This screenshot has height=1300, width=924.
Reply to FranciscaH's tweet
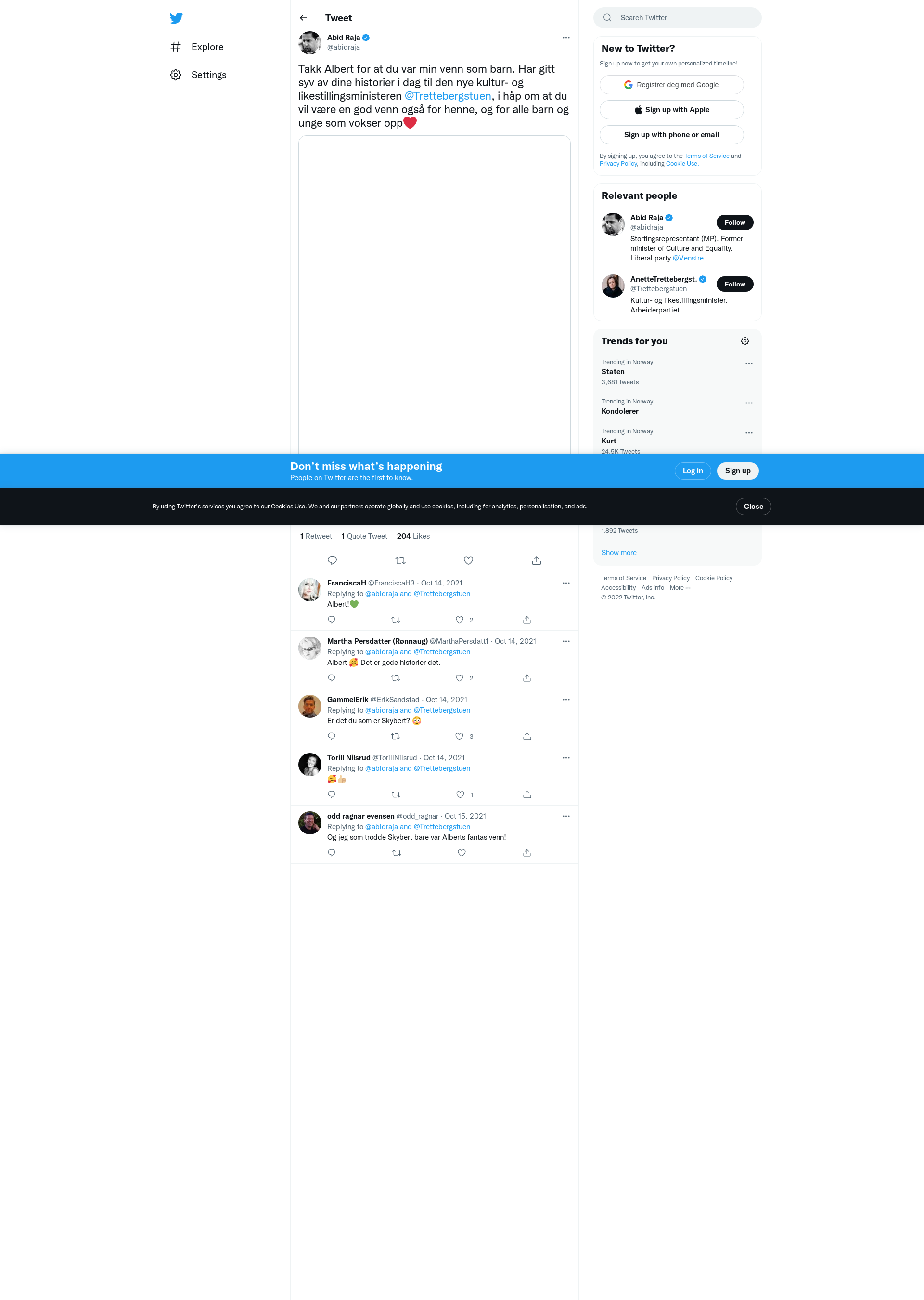(x=332, y=620)
